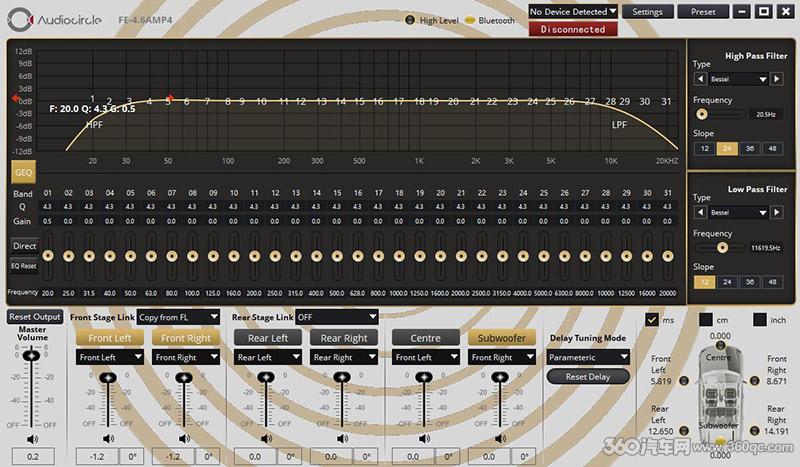The height and width of the screenshot is (467, 800).
Task: Mute the Front Left channel speaker
Action: pos(109,438)
